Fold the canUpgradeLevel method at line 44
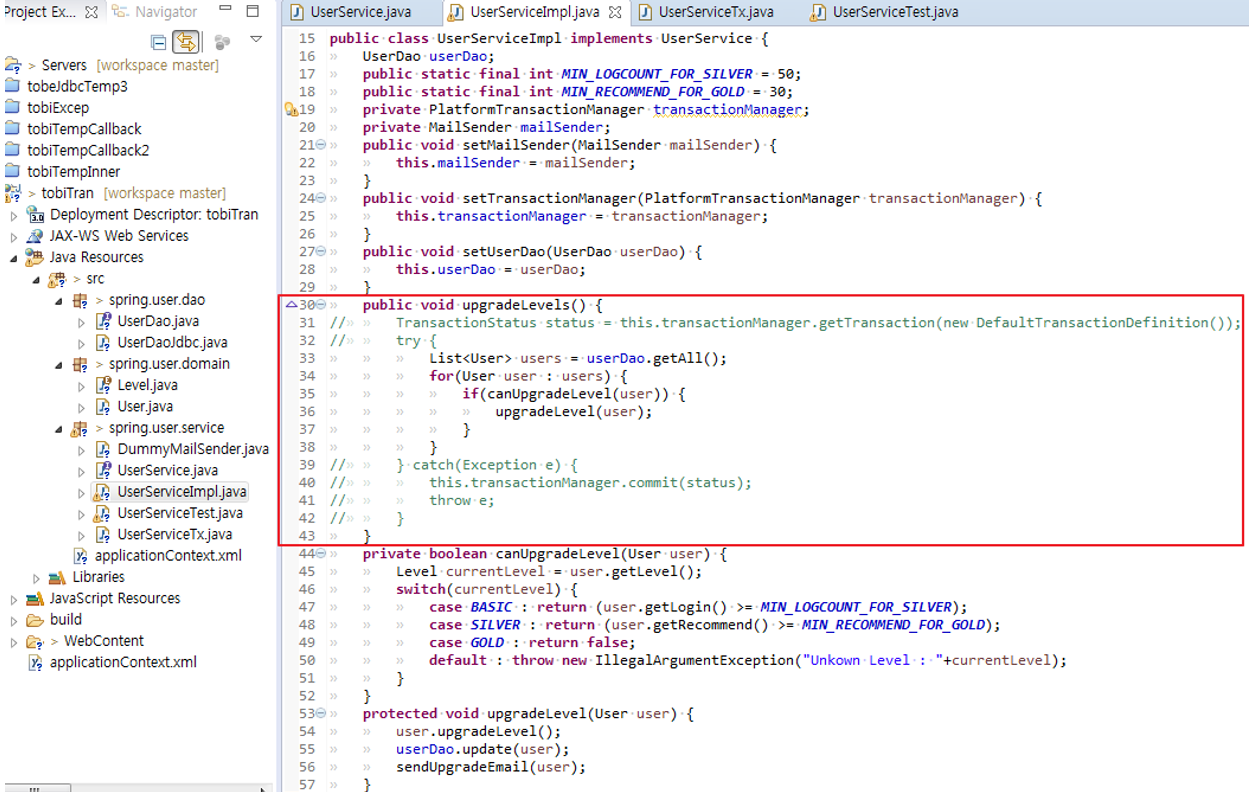 [321, 553]
